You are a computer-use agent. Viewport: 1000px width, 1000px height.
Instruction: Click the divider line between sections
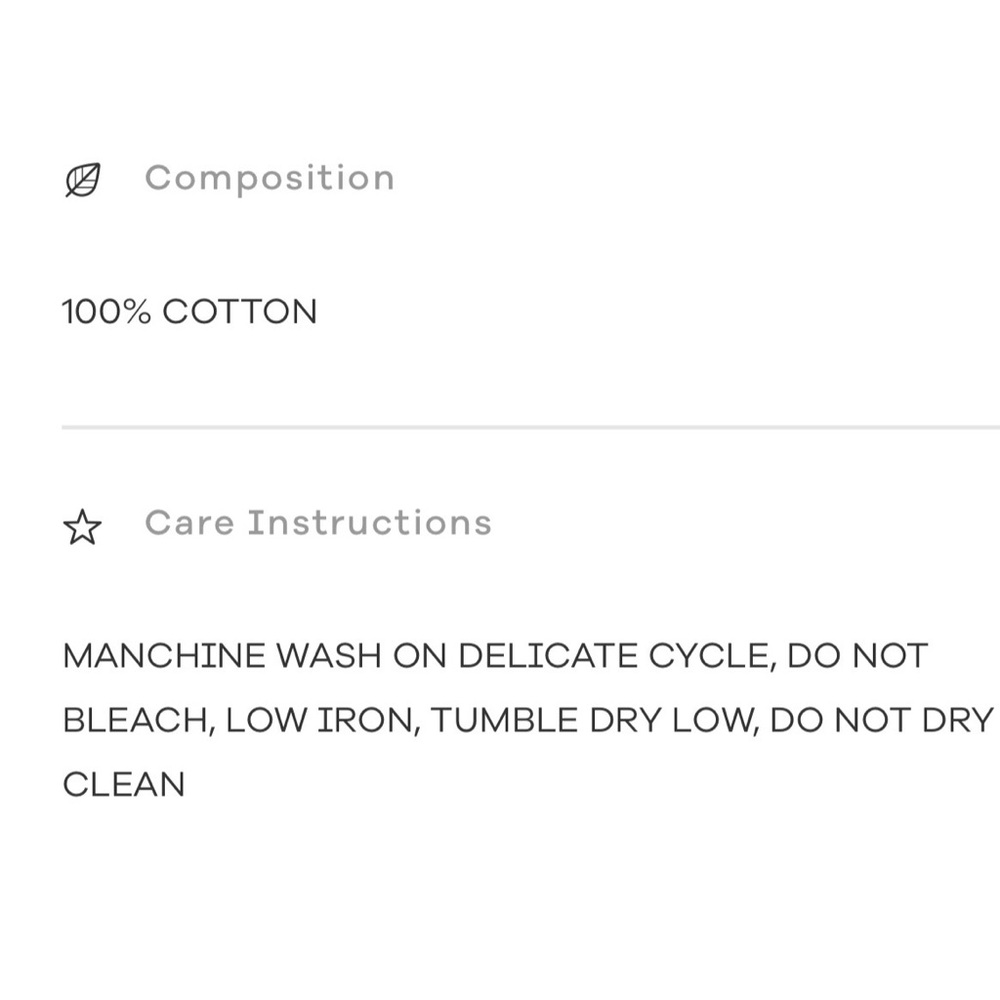click(530, 427)
